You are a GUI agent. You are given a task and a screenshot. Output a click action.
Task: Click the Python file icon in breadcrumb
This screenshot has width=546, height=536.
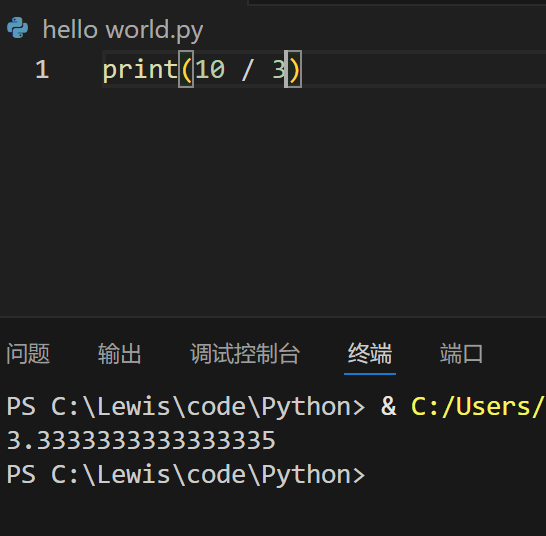click(x=17, y=28)
